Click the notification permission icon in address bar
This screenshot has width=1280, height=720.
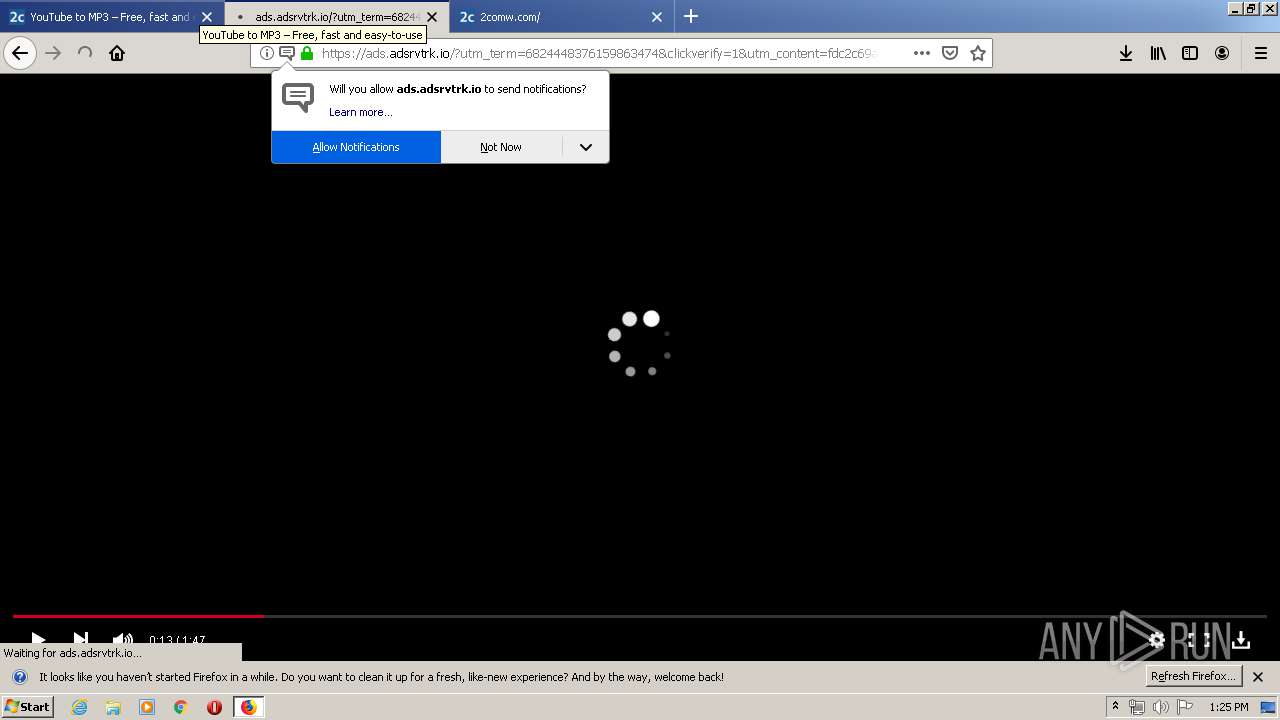(287, 53)
